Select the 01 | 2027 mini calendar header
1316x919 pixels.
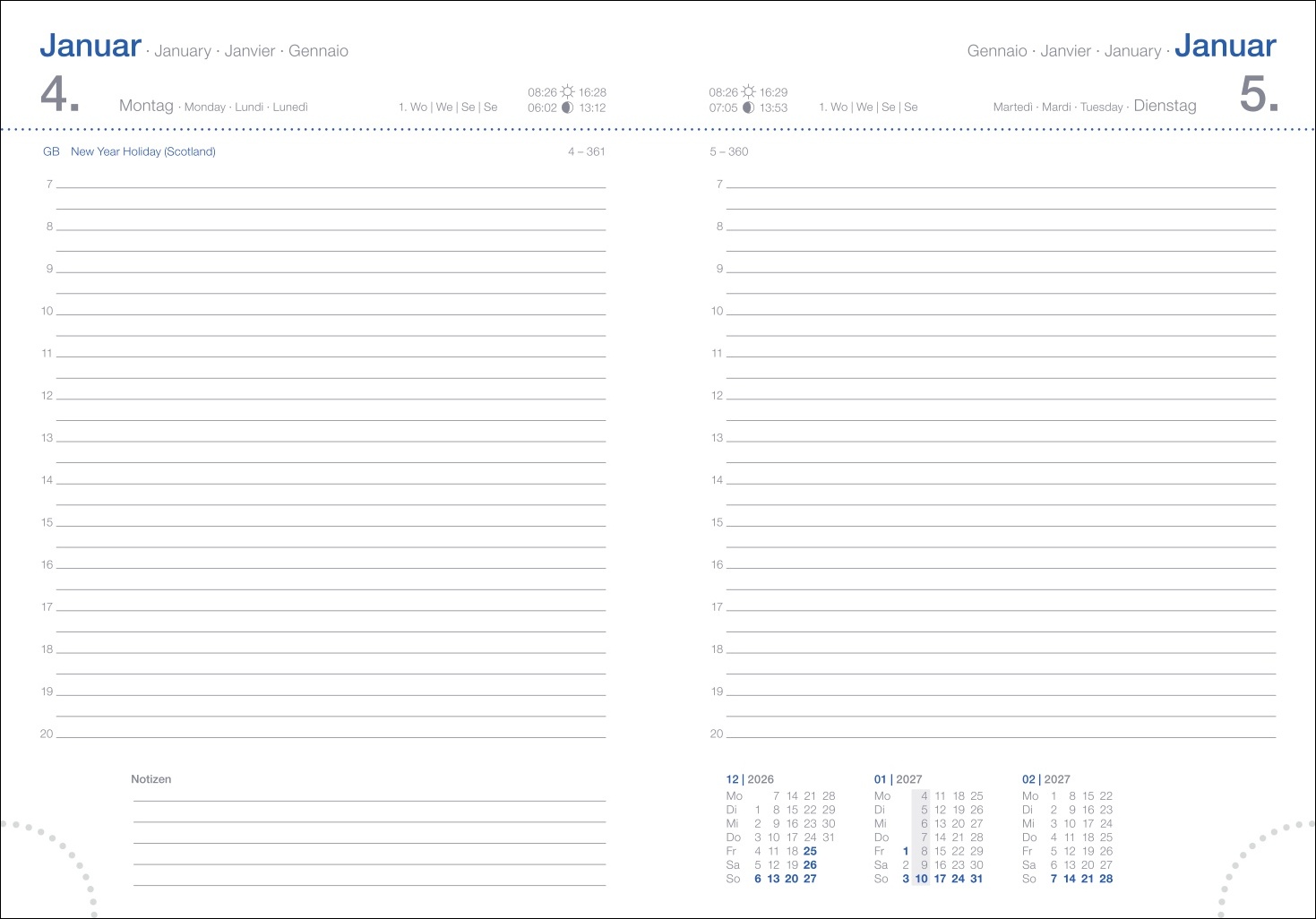click(x=898, y=779)
